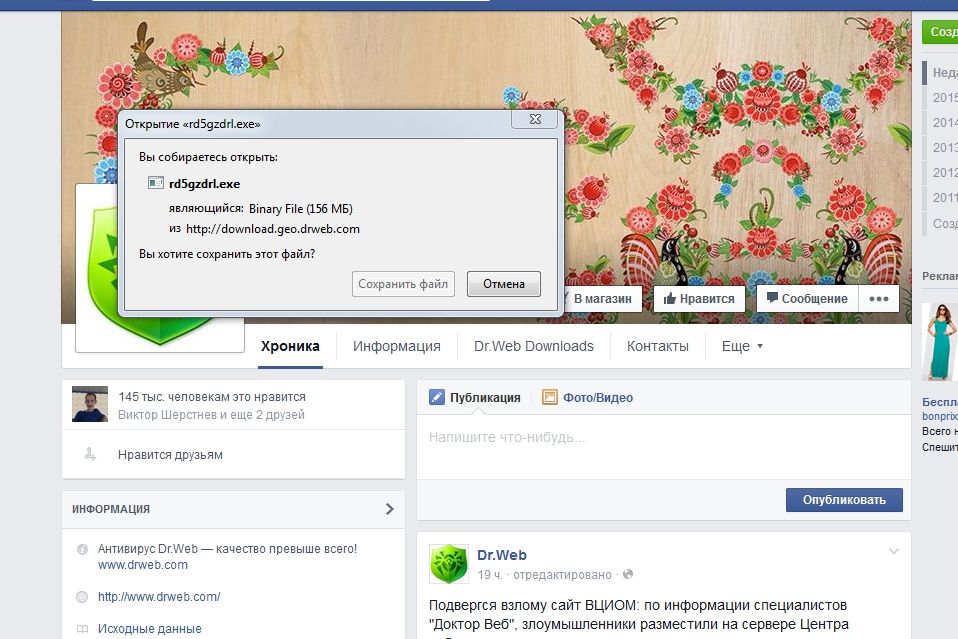Click the globe icon beside http://www.drweb.com/
Viewport: 958px width, 639px height.
tap(82, 597)
